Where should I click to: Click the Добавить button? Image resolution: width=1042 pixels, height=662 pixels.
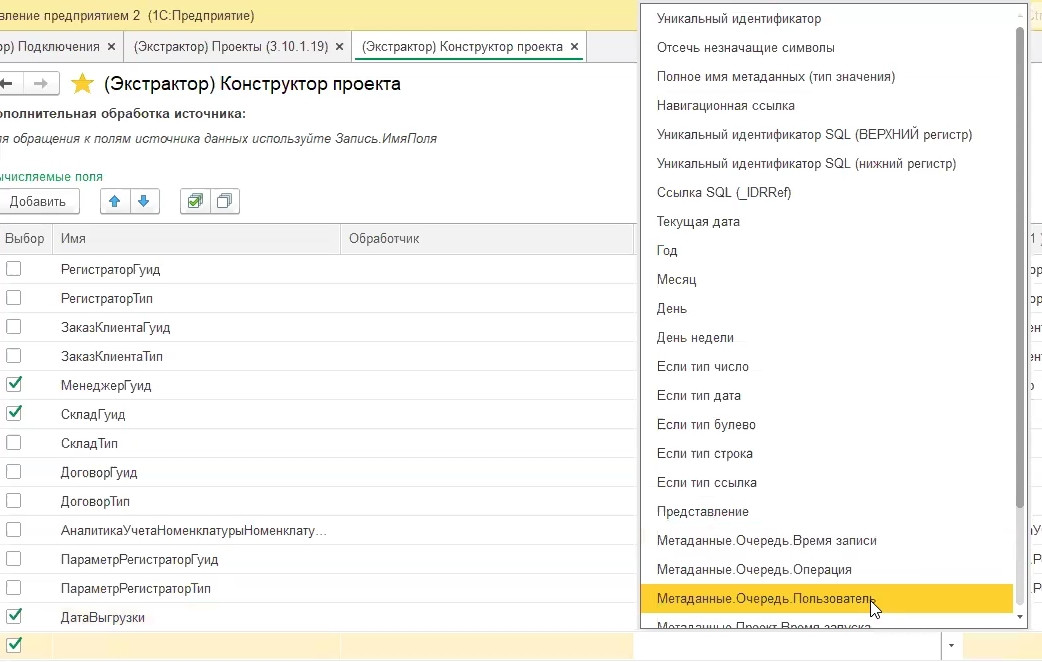(39, 201)
